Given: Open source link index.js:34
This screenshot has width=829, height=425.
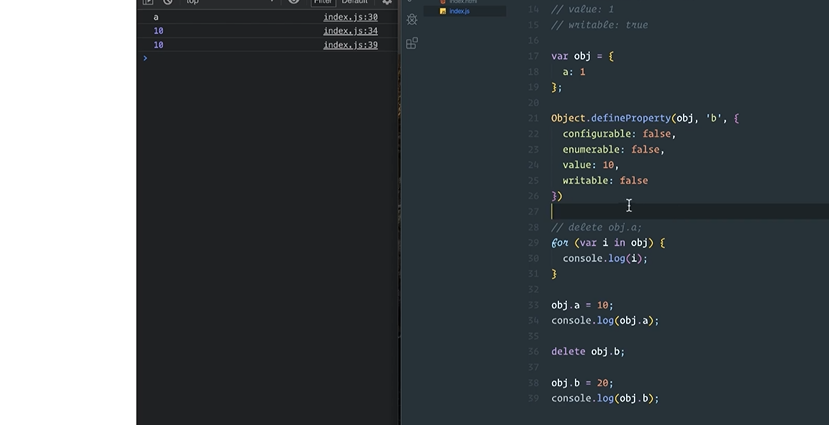Looking at the screenshot, I should pyautogui.click(x=351, y=31).
